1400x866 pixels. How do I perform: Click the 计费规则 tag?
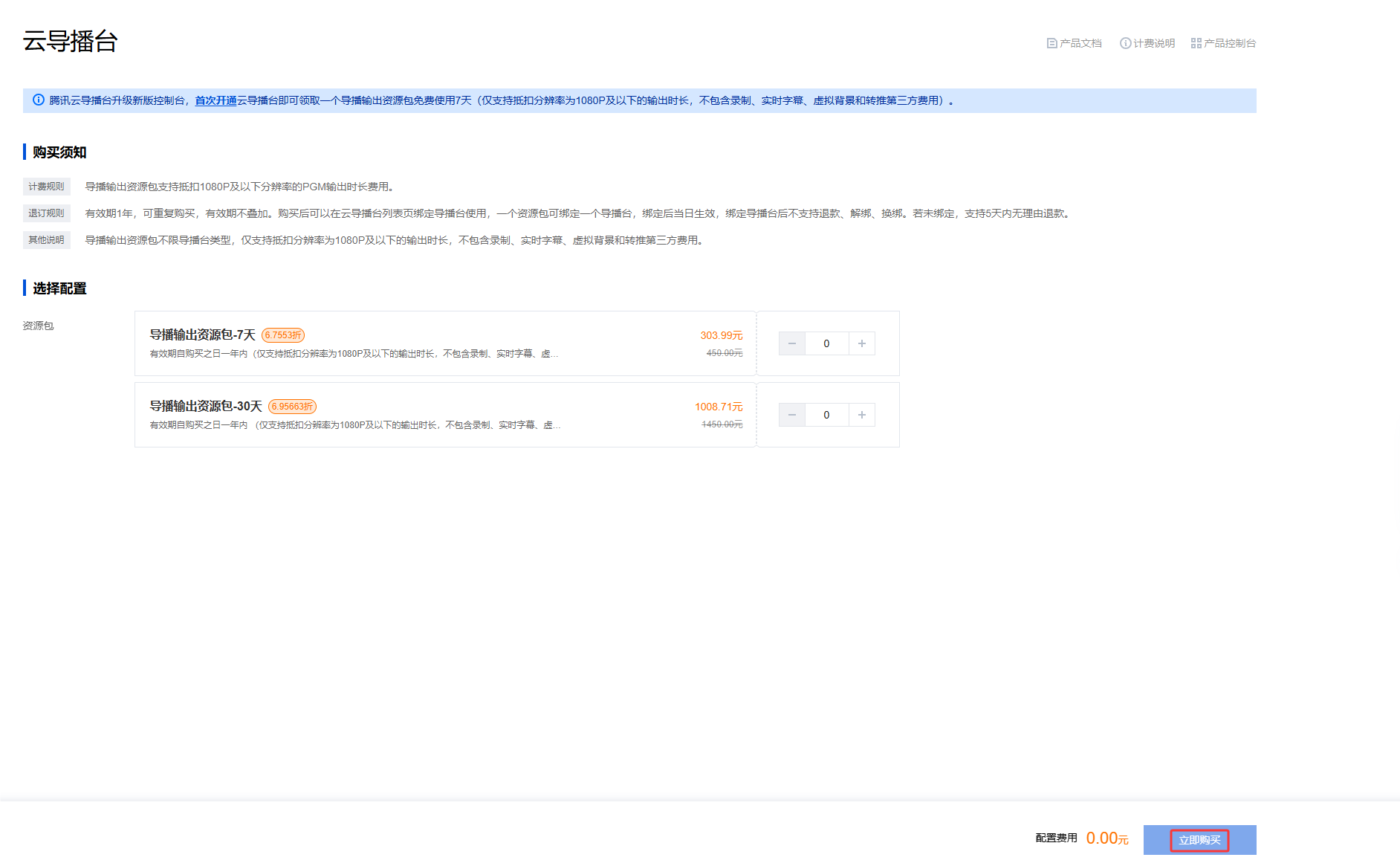click(x=47, y=187)
